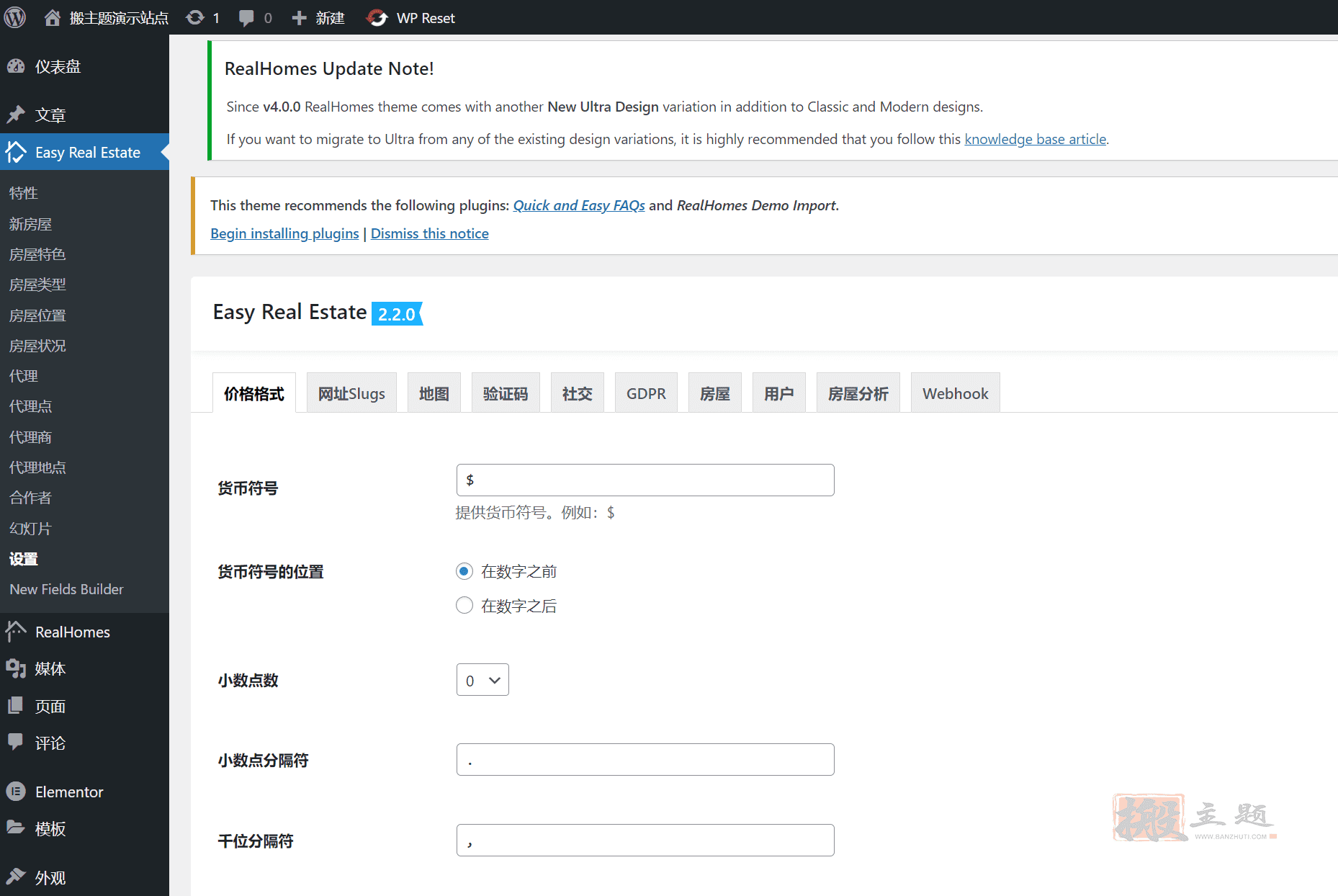Image resolution: width=1338 pixels, height=896 pixels.
Task: Click the plus icon for 新建
Action: point(299,17)
